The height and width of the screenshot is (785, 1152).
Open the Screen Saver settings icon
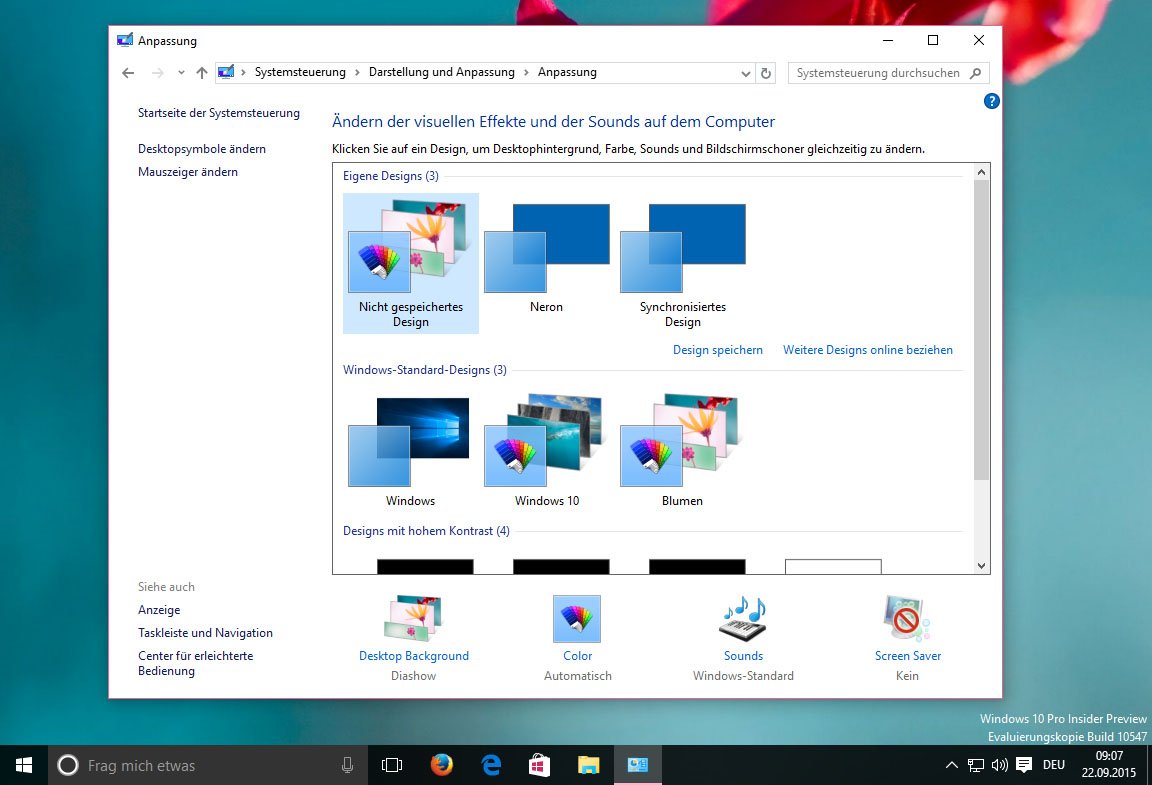[907, 617]
